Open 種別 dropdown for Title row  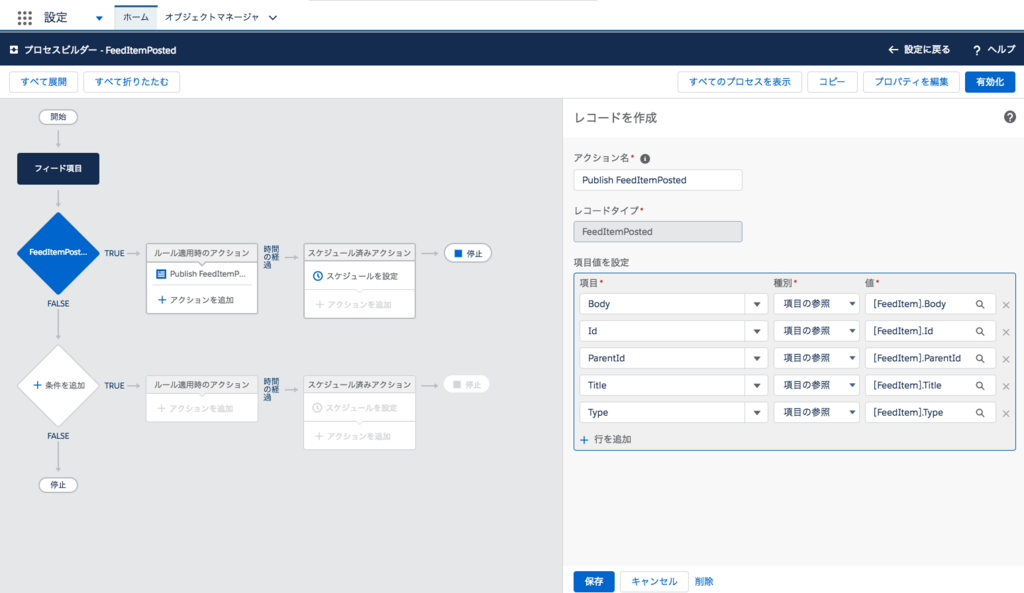(x=816, y=385)
